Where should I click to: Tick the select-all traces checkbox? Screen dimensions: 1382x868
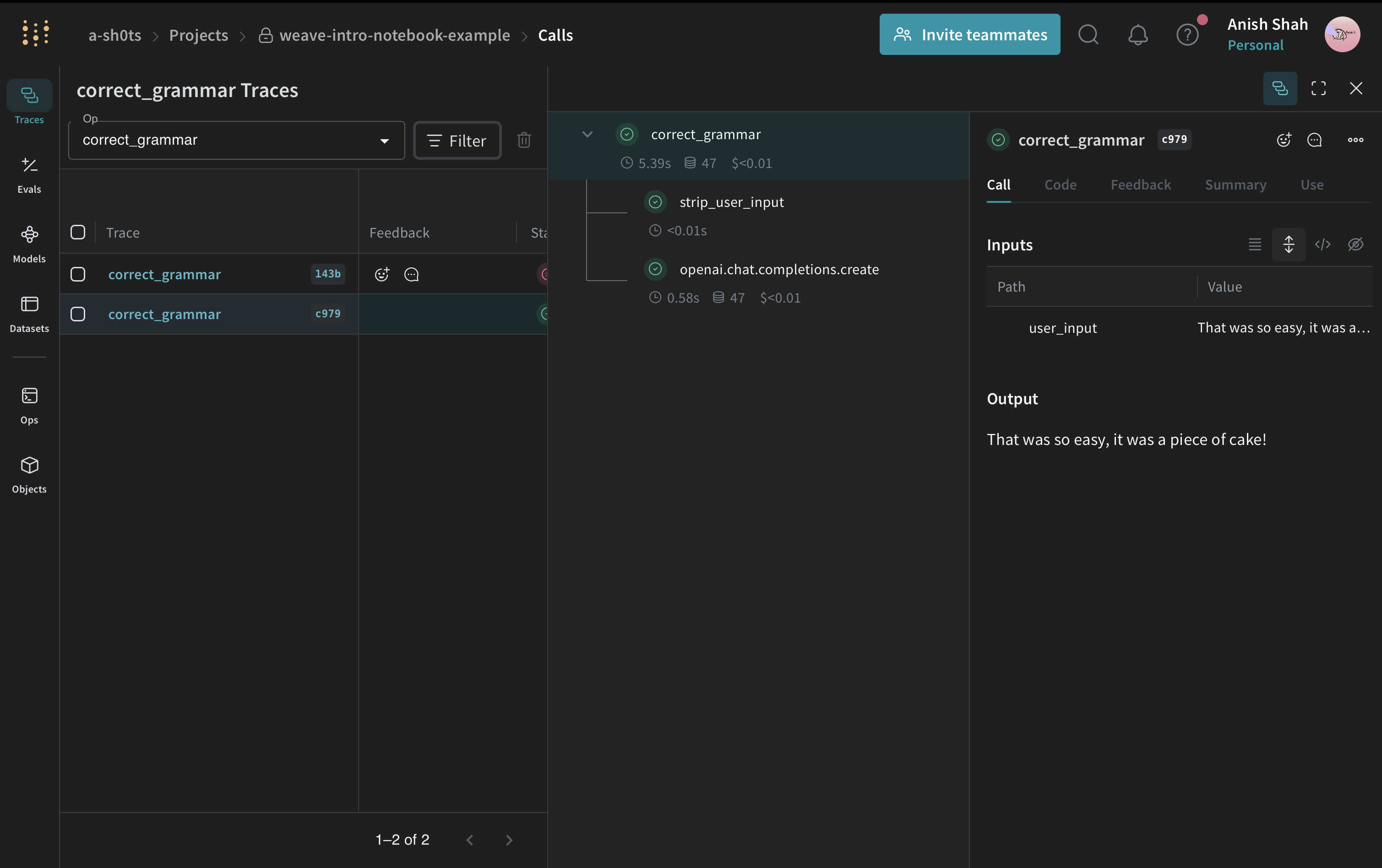coord(77,233)
